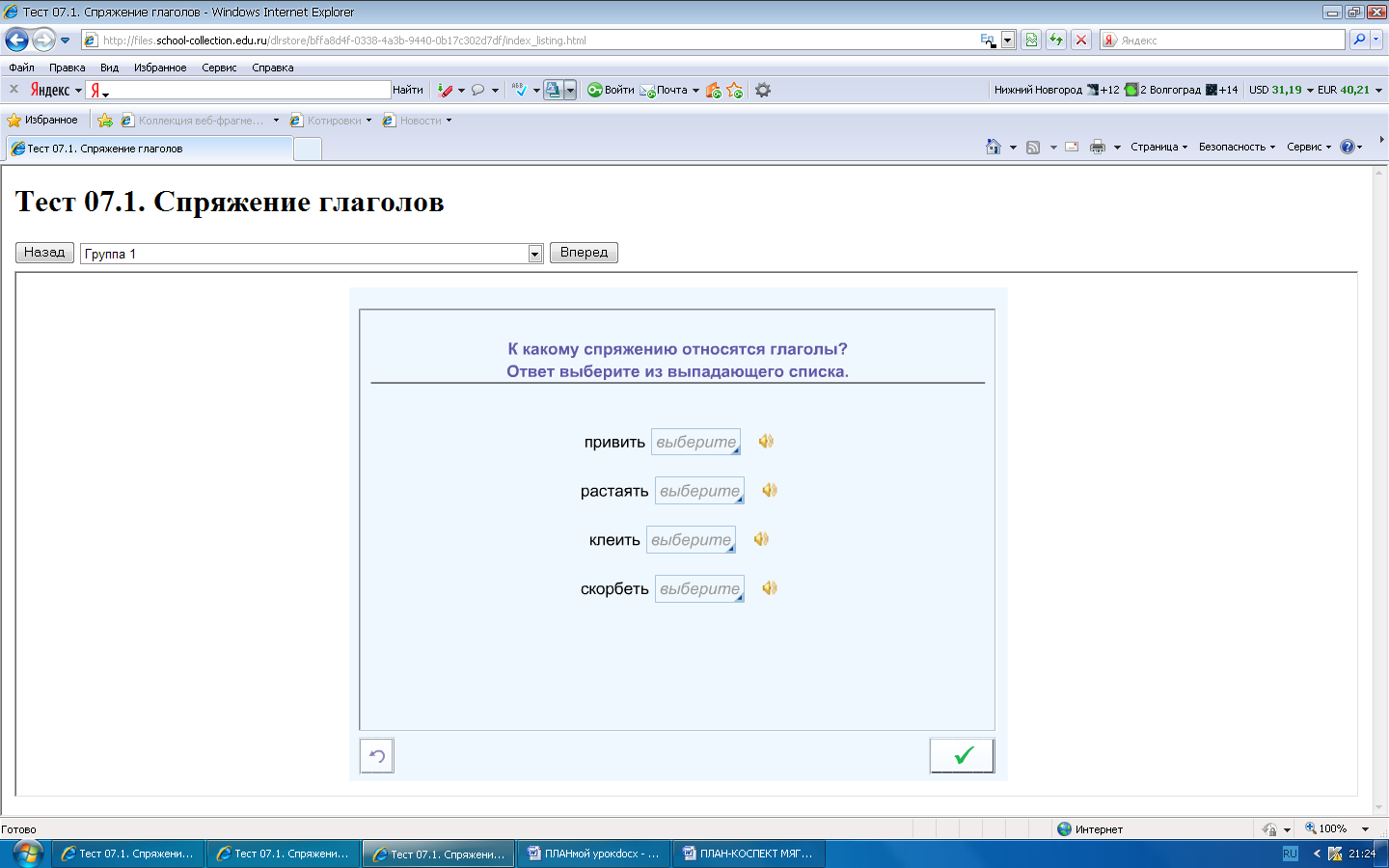This screenshot has width=1389, height=868.
Task: Click the green checkmark to verify answers
Action: [962, 756]
